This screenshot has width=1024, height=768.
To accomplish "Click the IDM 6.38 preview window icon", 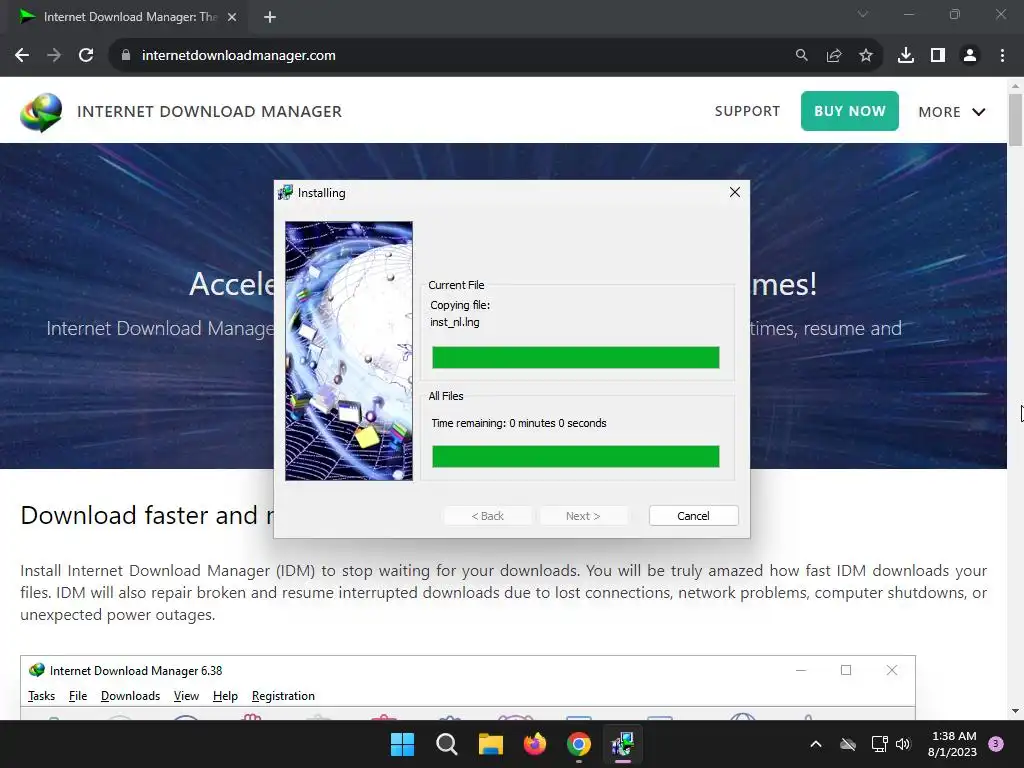I will (x=37, y=670).
